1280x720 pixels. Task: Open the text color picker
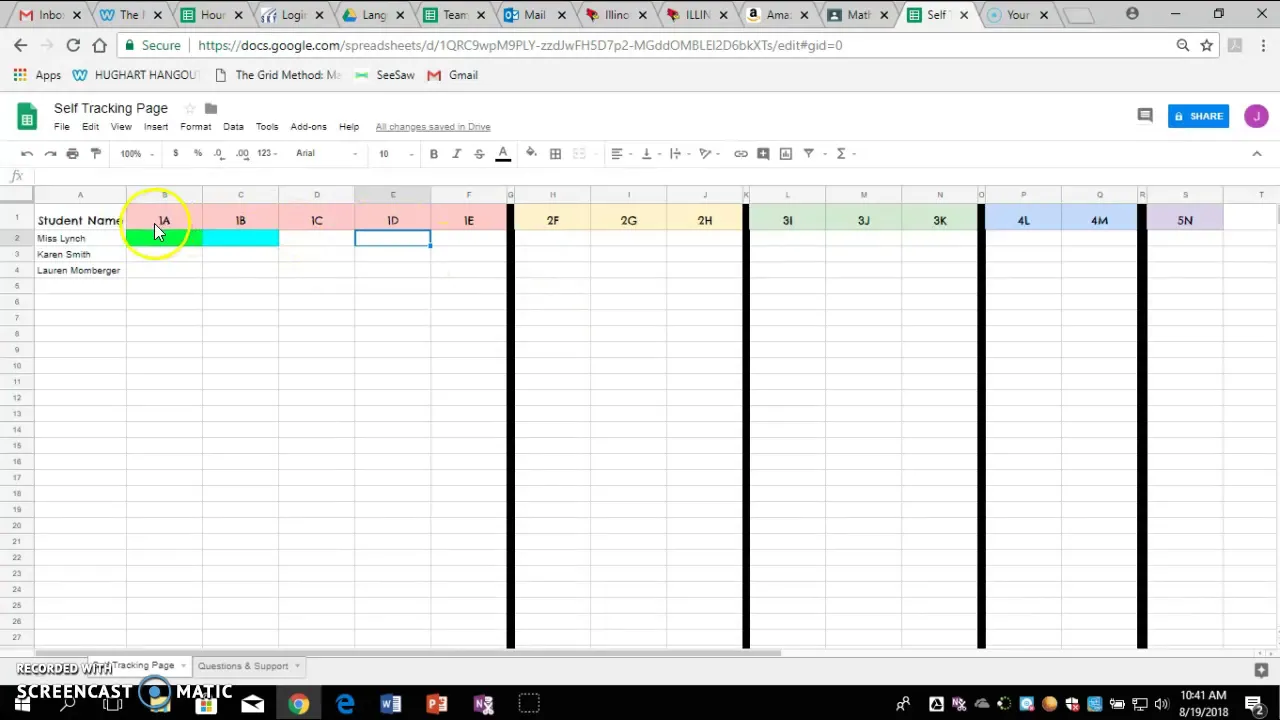click(503, 153)
